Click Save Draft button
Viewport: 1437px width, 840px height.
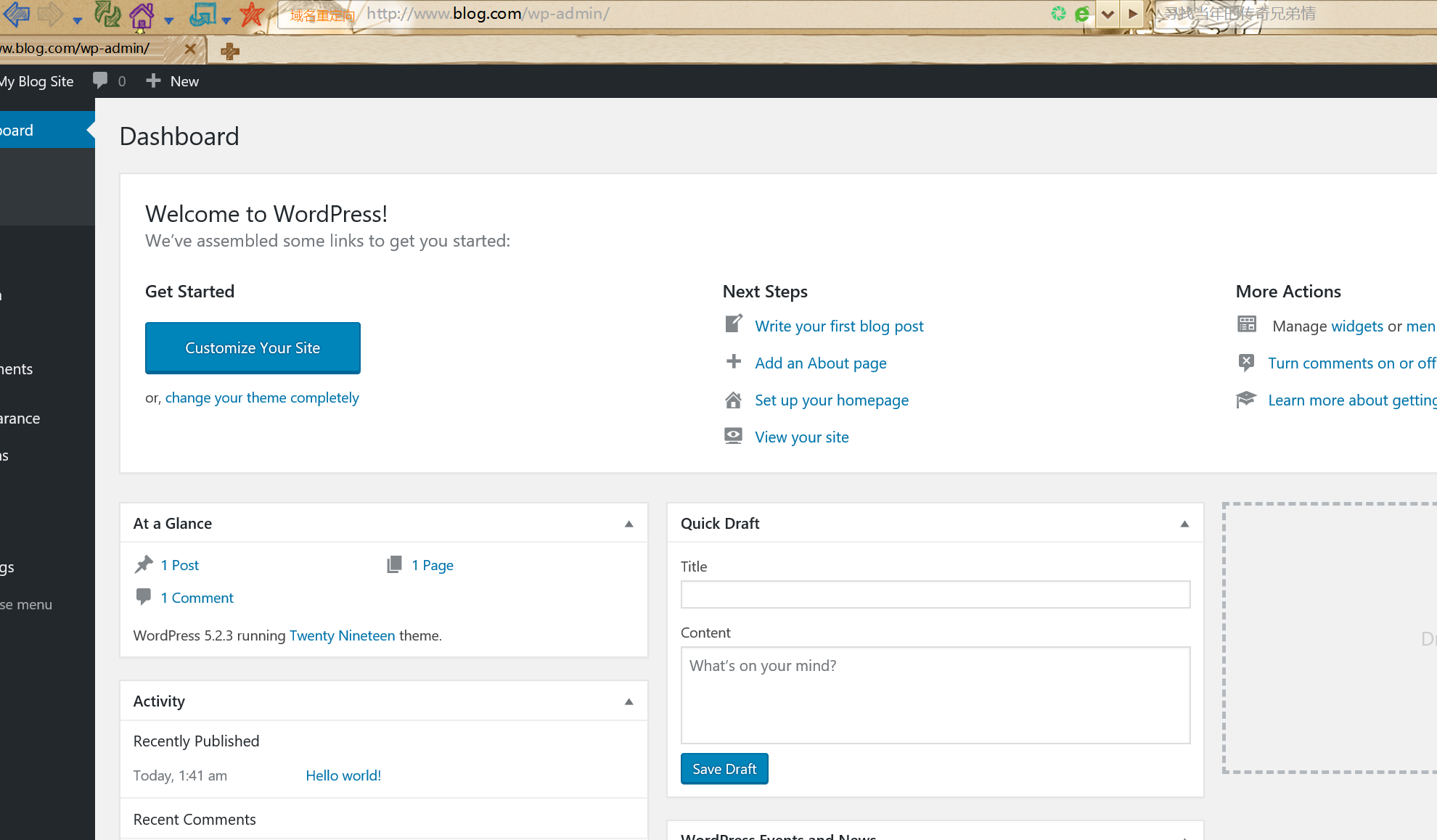pos(724,769)
